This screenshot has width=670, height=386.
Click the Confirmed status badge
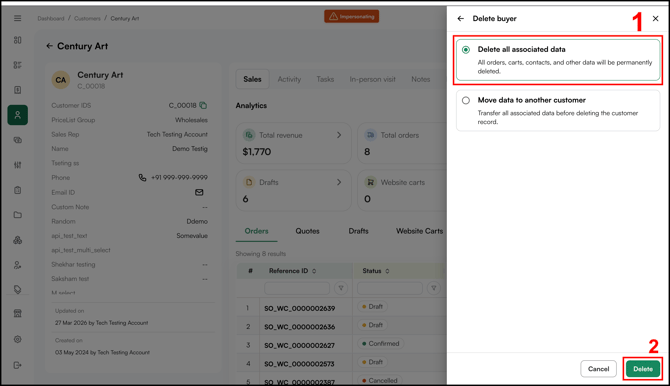pyautogui.click(x=380, y=343)
